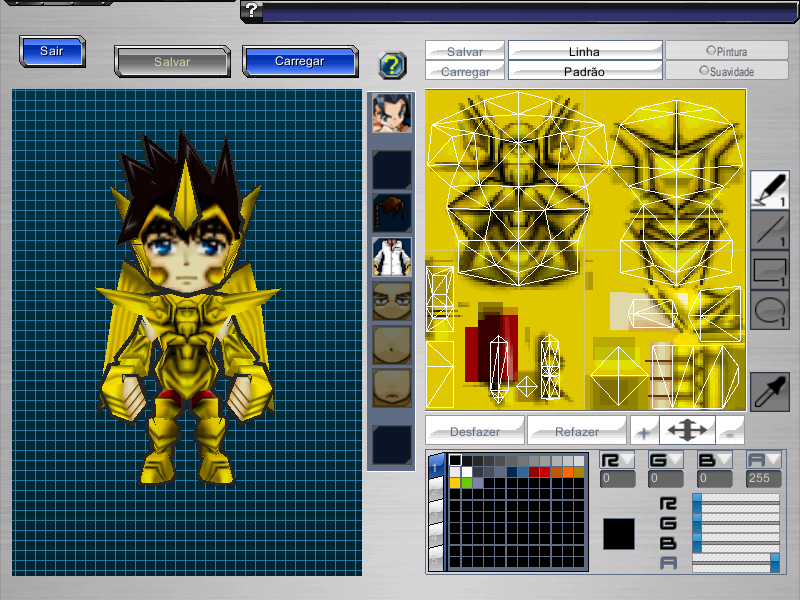This screenshot has width=800, height=600.
Task: Redo with the Refazer button
Action: pos(577,431)
